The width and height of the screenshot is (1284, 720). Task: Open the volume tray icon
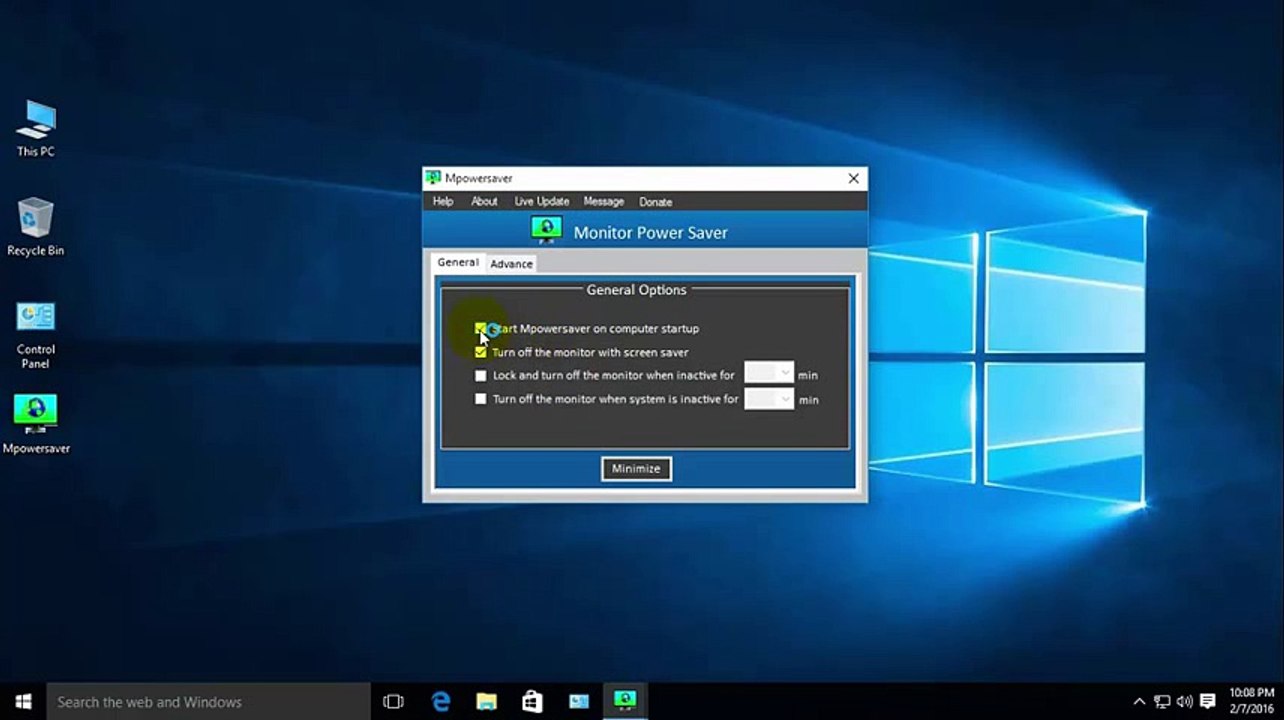[x=1184, y=702]
